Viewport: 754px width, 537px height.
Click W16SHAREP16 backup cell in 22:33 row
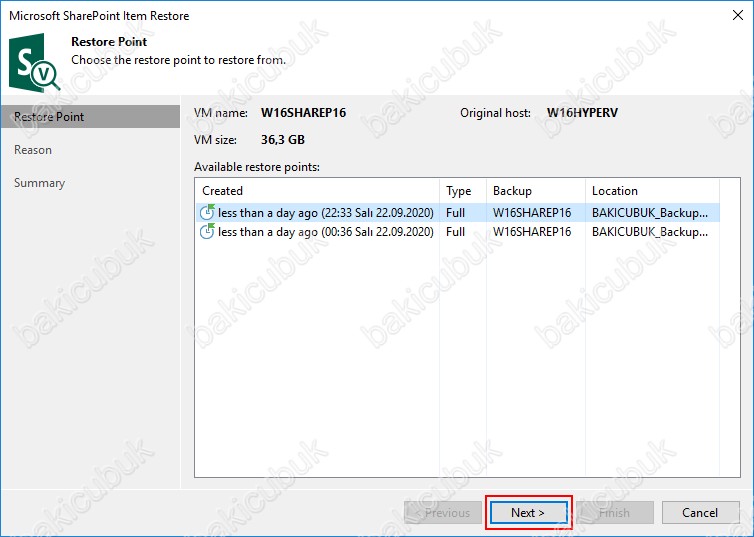click(532, 212)
